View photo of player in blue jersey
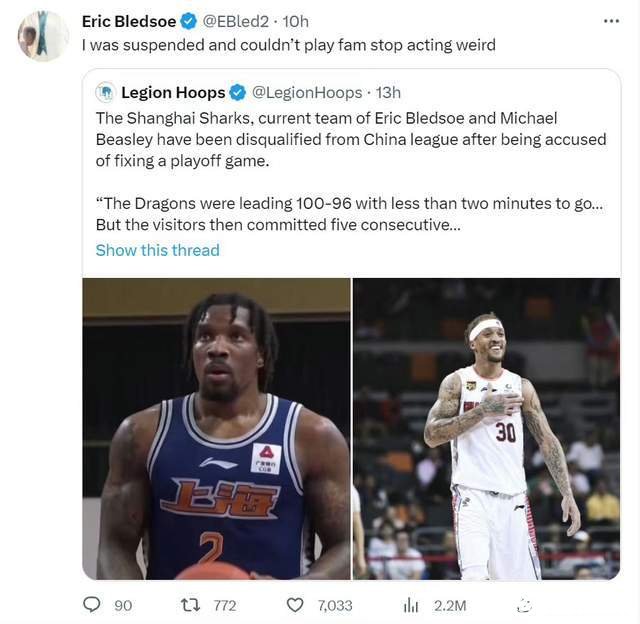 (216, 429)
